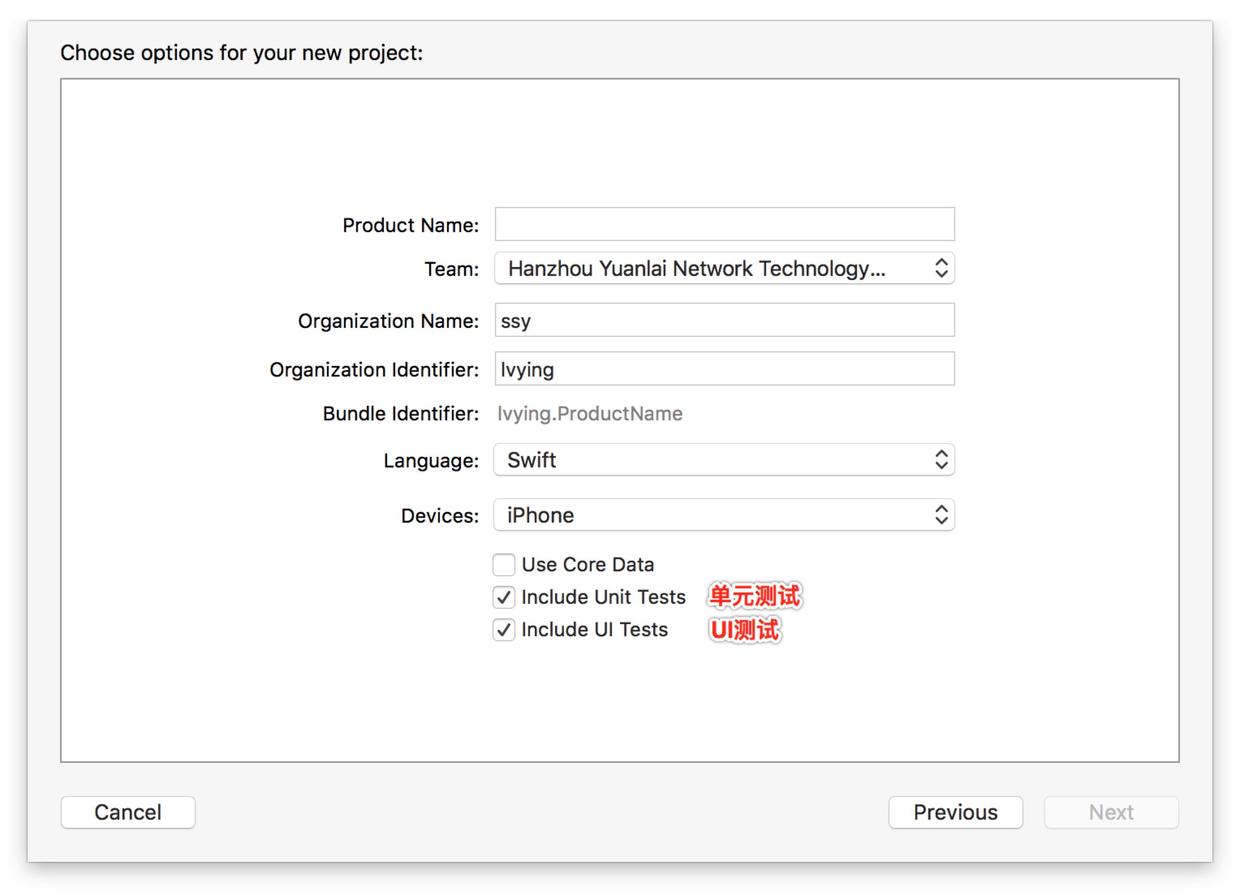The height and width of the screenshot is (896, 1240).
Task: Uncheck the Include Unit Tests checkbox
Action: click(504, 598)
